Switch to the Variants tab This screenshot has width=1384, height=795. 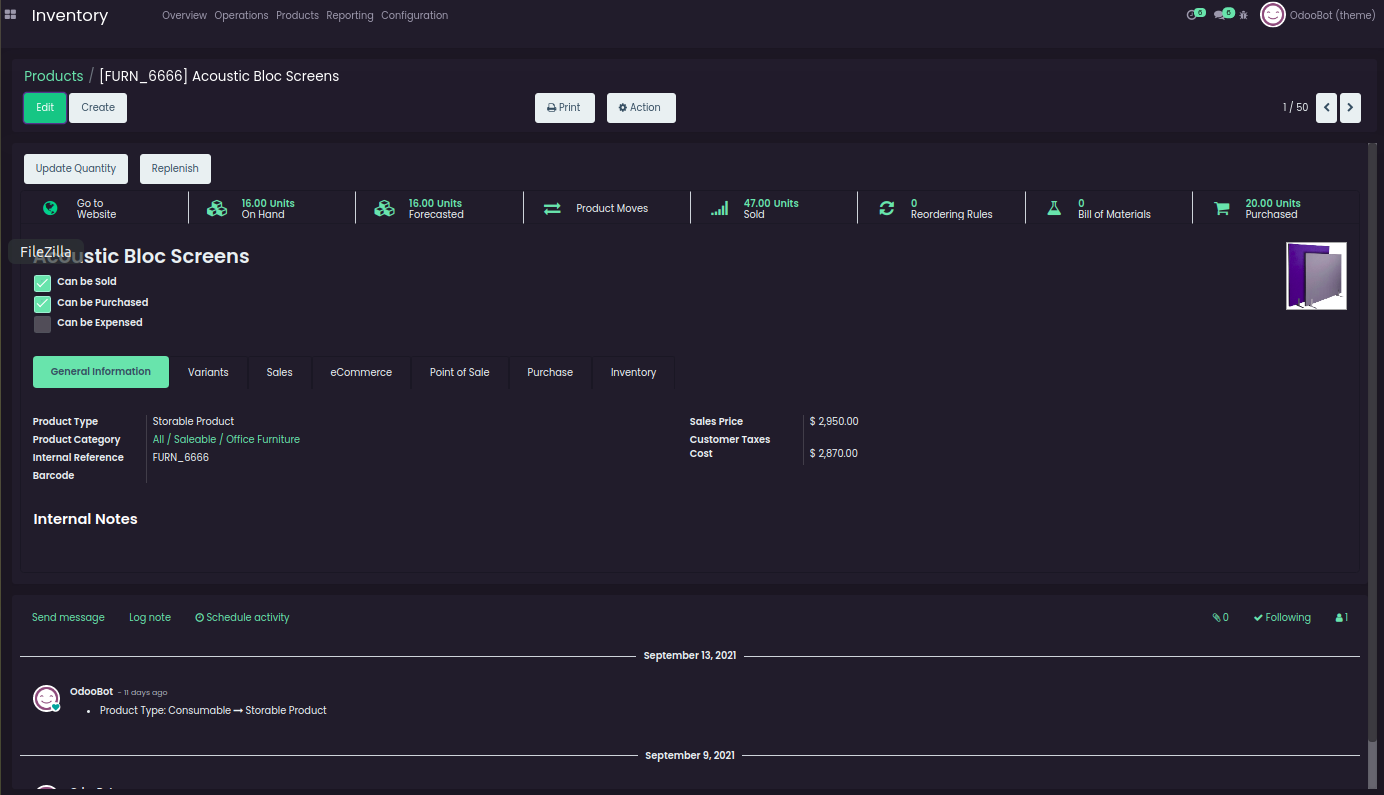(208, 372)
